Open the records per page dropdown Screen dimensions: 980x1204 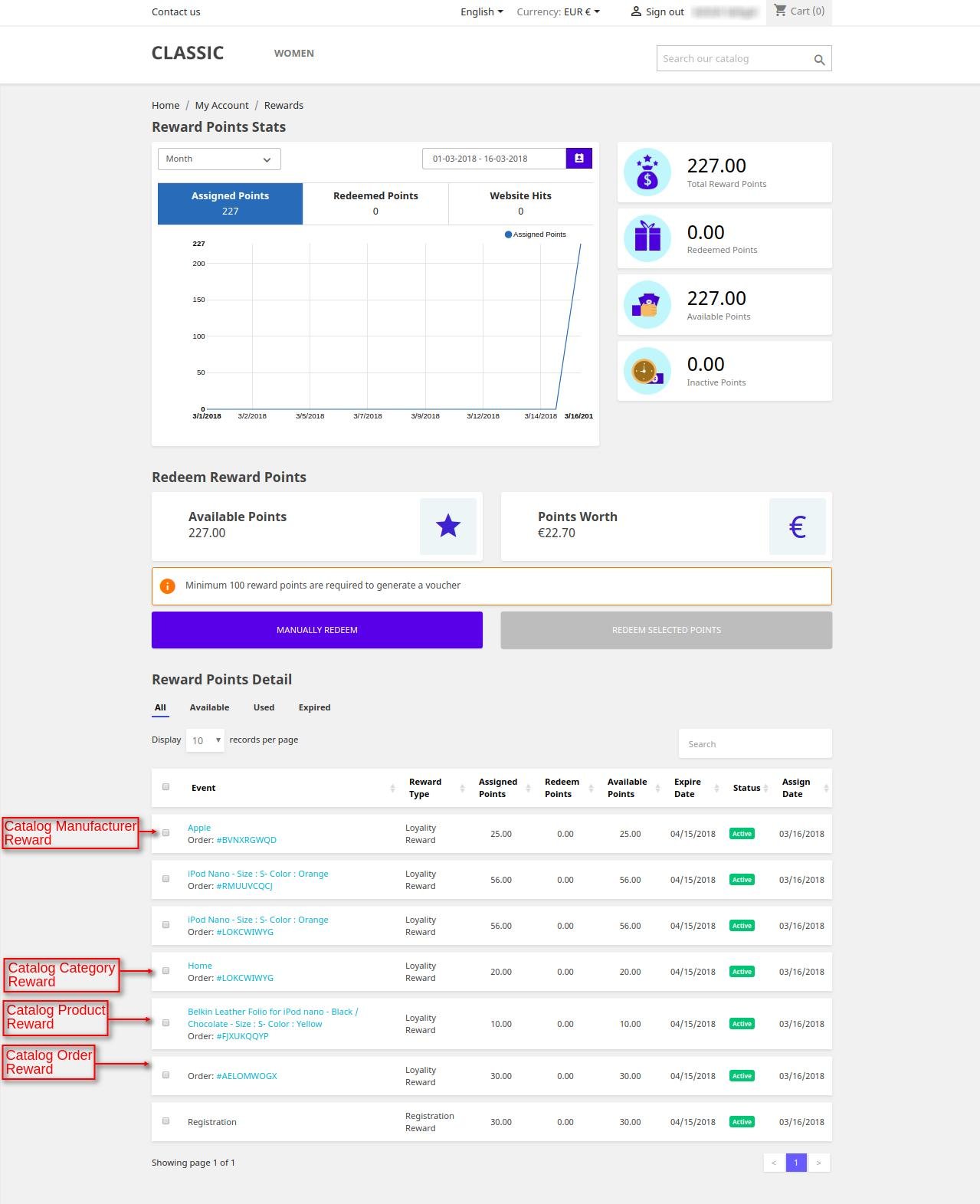point(205,740)
